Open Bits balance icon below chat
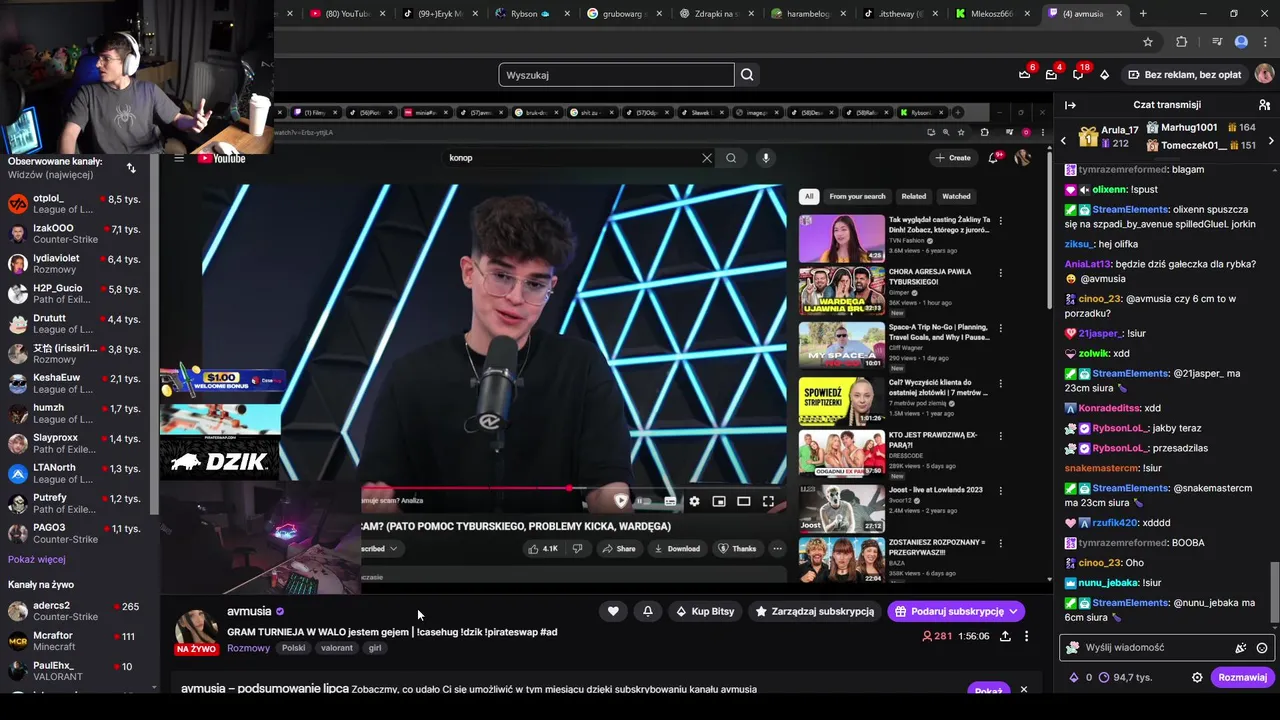Viewport: 1280px width, 720px height. [x=1080, y=677]
